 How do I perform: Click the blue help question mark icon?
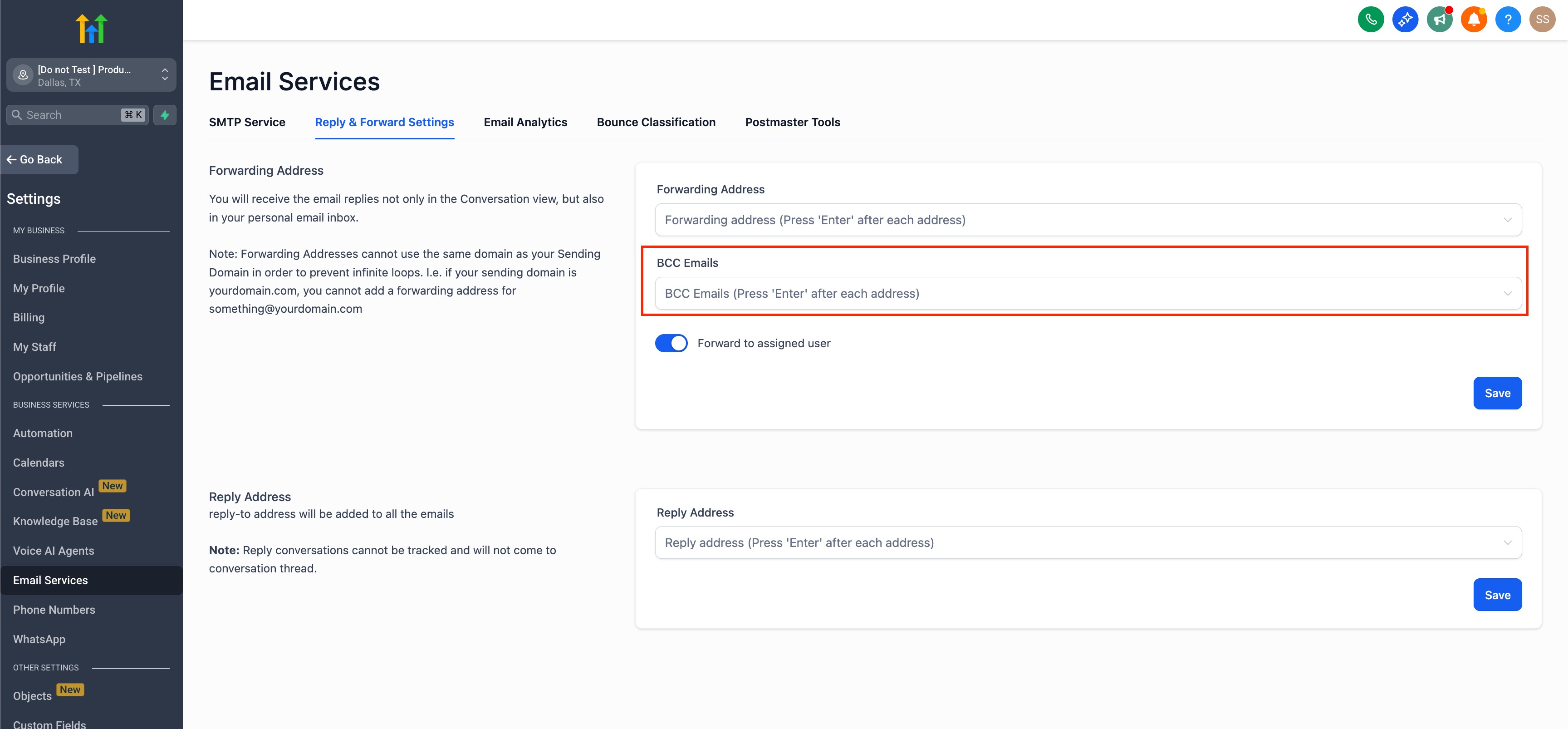(1508, 20)
